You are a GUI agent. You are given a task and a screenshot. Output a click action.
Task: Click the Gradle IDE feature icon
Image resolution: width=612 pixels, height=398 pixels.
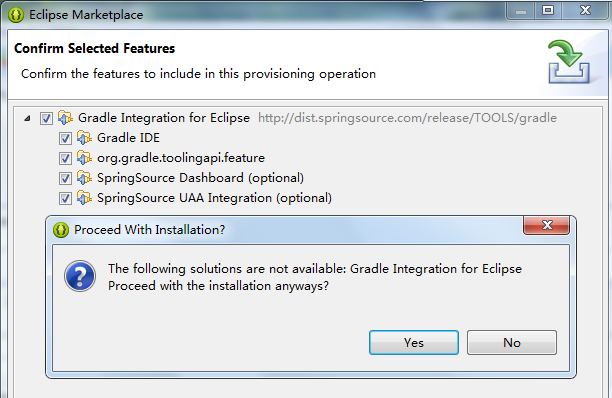(84, 138)
